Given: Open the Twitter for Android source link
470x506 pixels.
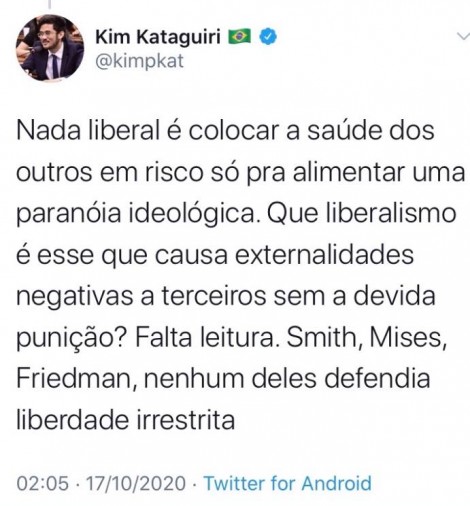Looking at the screenshot, I should coord(287,483).
